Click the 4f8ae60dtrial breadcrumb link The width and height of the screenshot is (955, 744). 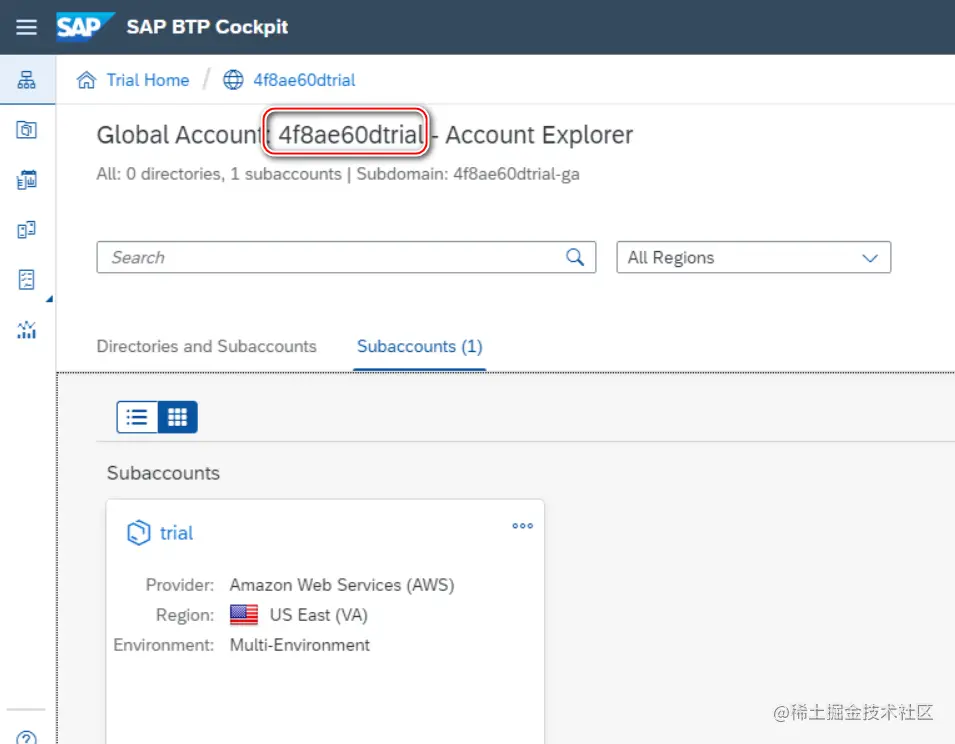pyautogui.click(x=303, y=80)
